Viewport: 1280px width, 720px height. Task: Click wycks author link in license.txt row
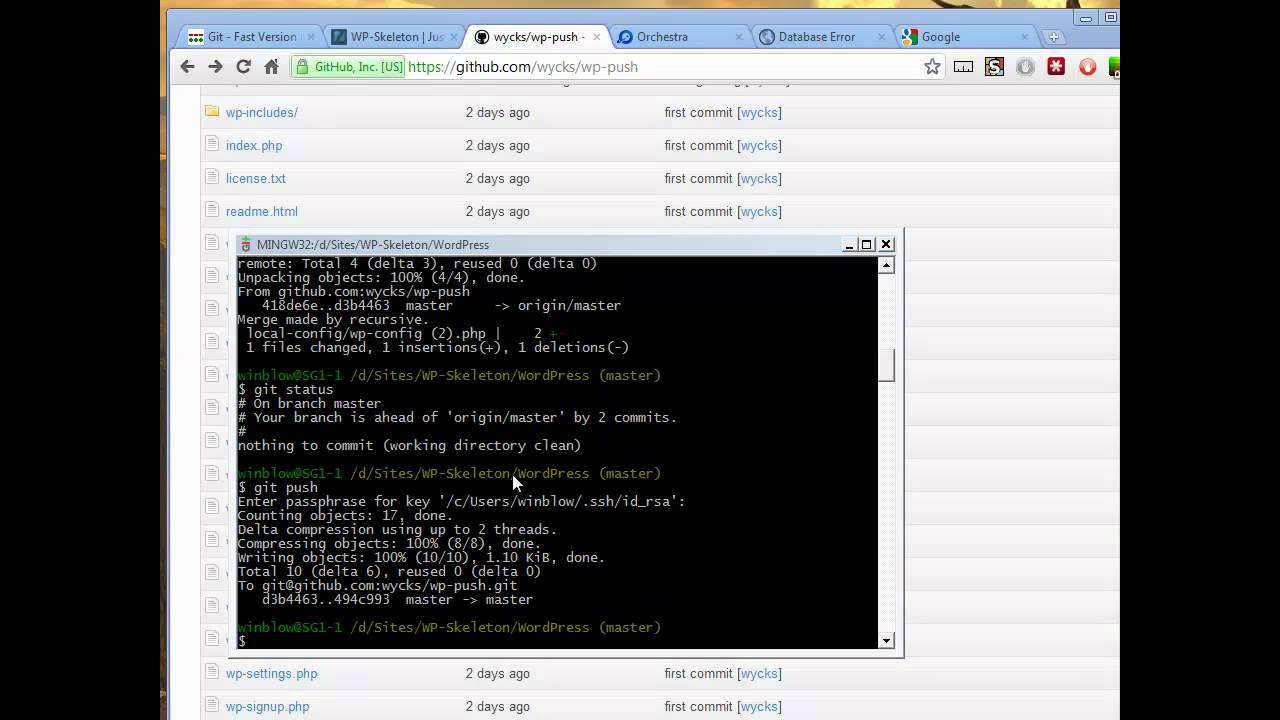click(759, 178)
